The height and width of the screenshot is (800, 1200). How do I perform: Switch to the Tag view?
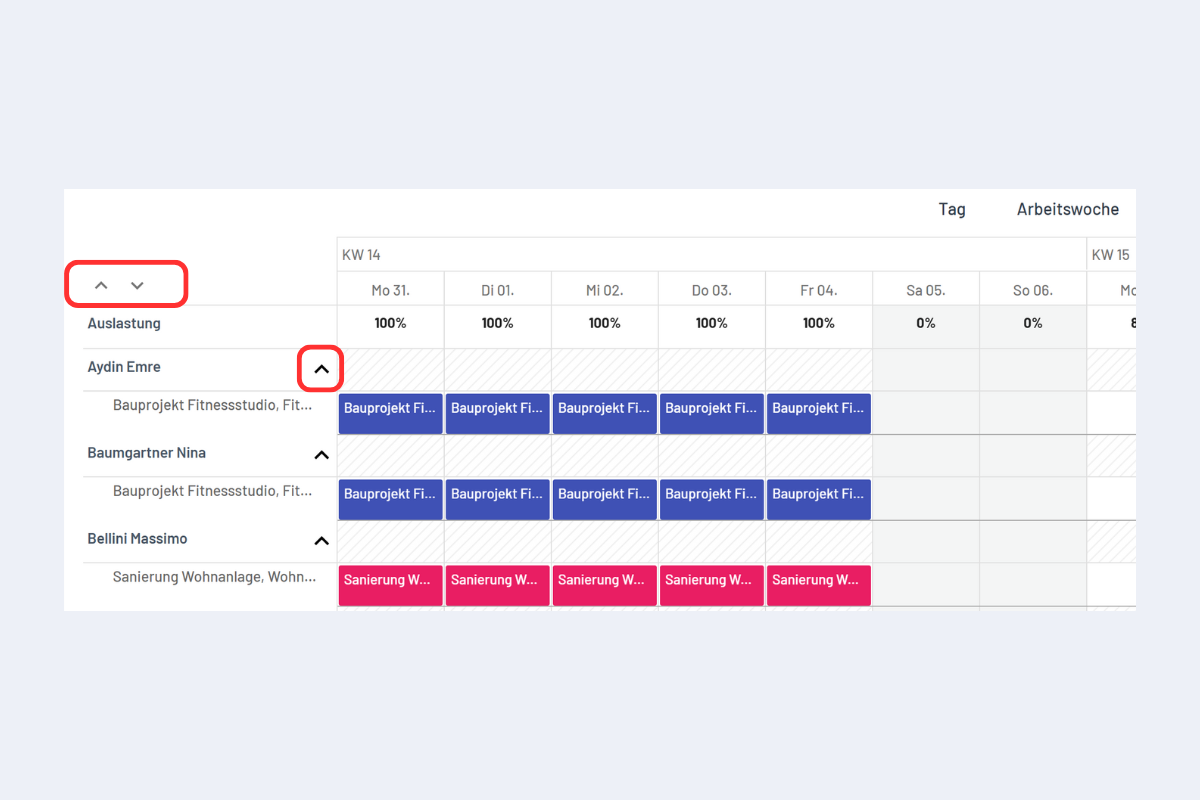[x=952, y=209]
